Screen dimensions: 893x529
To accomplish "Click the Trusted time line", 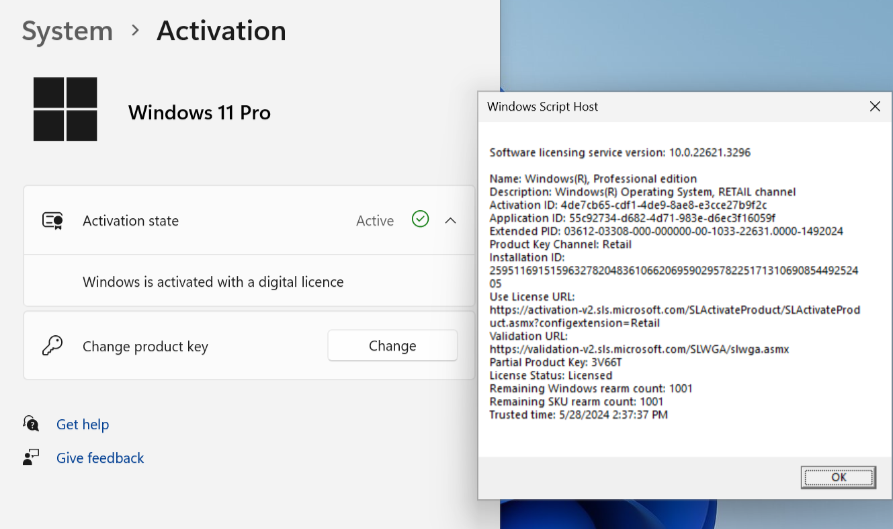I will click(x=578, y=415).
